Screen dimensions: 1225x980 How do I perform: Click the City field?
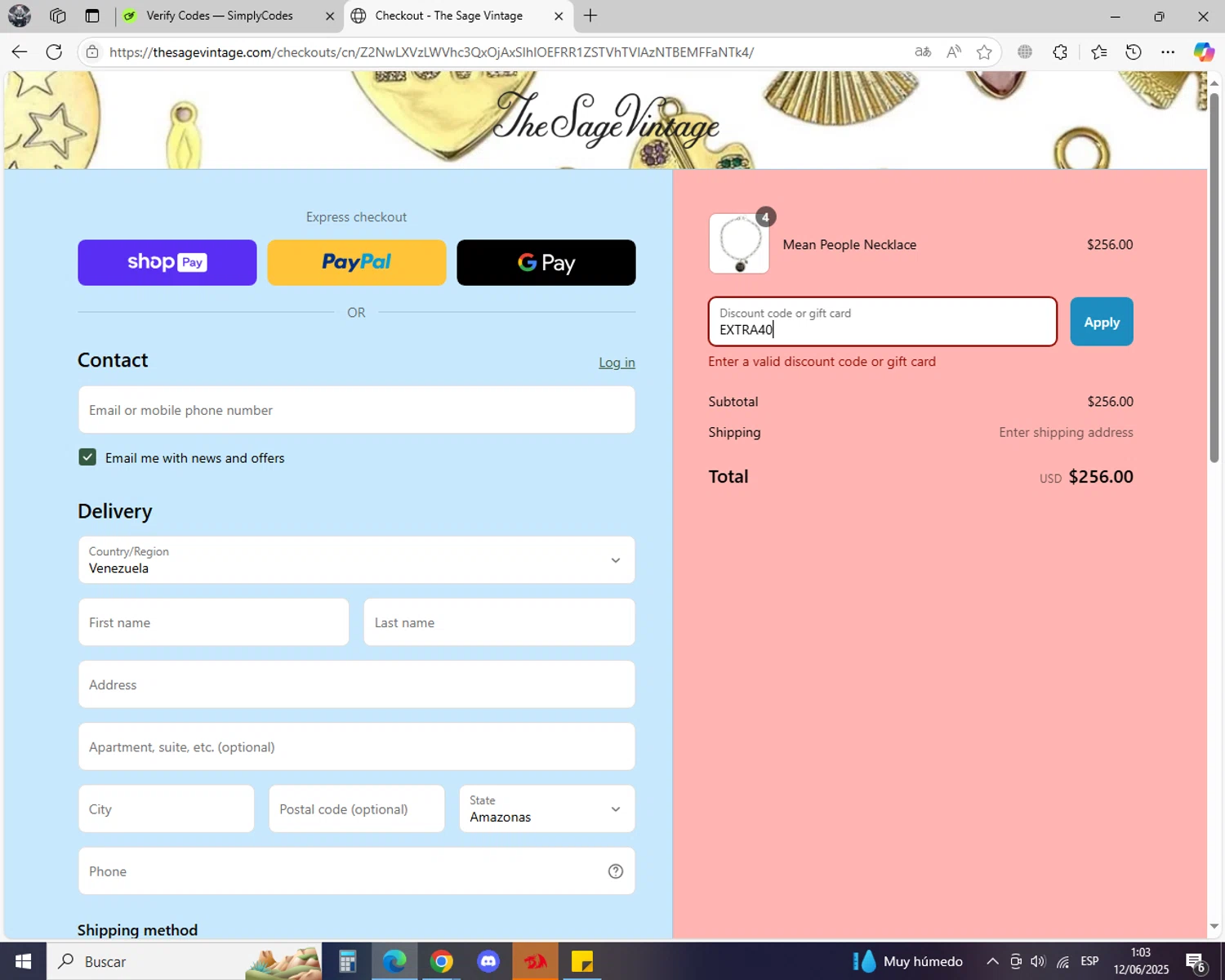coord(167,808)
